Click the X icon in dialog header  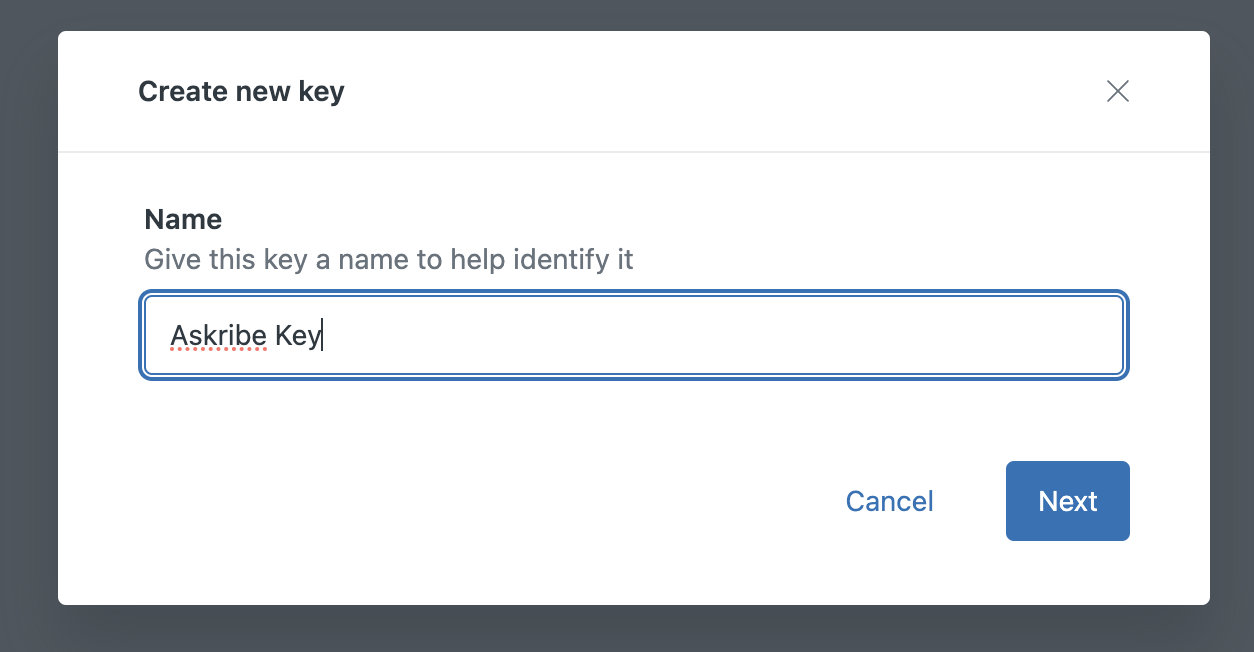click(1117, 92)
